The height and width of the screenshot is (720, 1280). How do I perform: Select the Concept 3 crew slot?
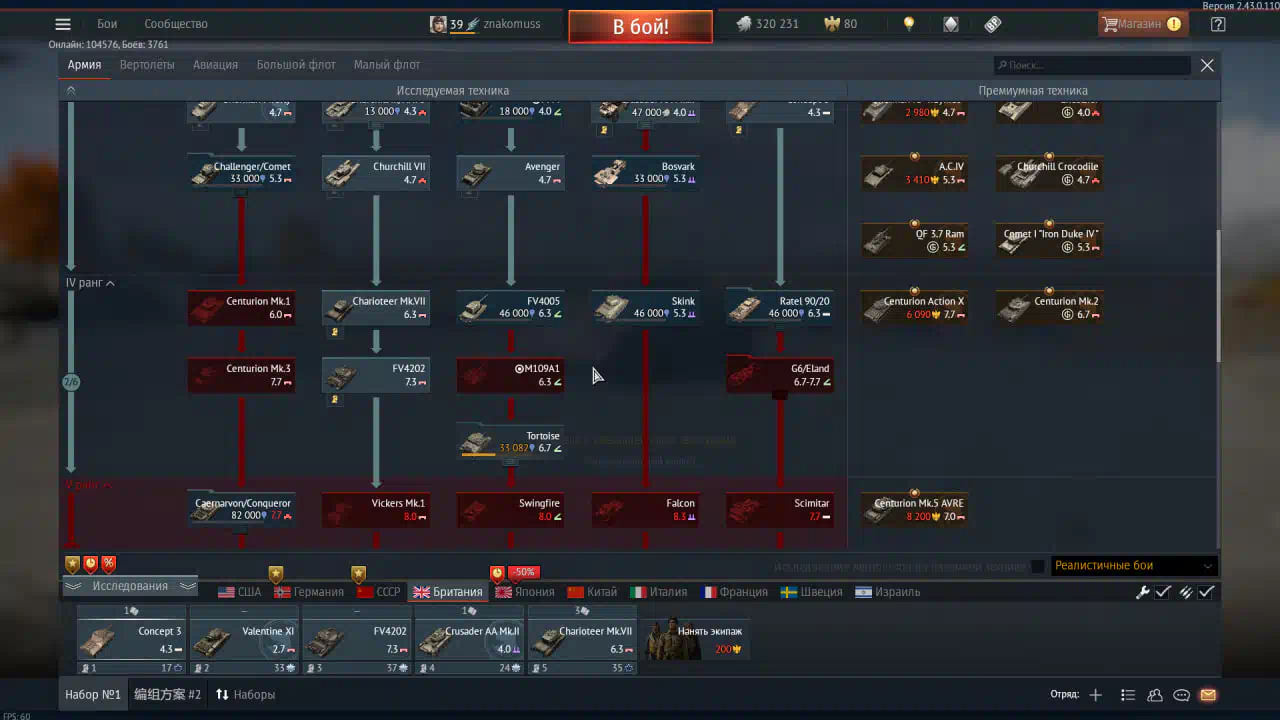[132, 639]
